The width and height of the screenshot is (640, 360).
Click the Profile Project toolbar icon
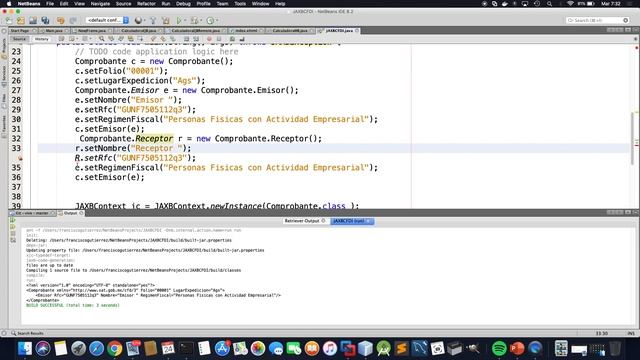point(210,20)
